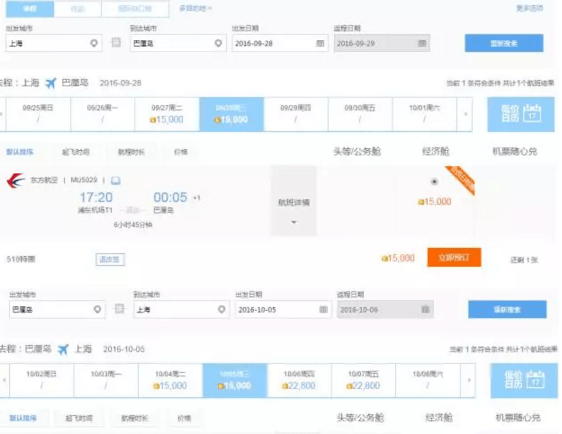Click next-dates arrow after 10/01 周六
Viewport: 562px width, 434px height.
coord(466,114)
